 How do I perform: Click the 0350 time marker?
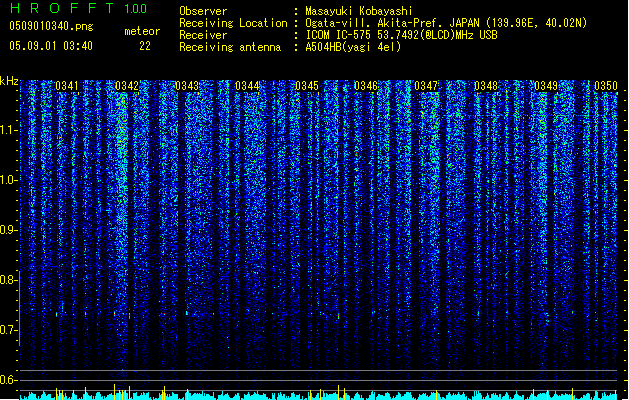coord(606,86)
